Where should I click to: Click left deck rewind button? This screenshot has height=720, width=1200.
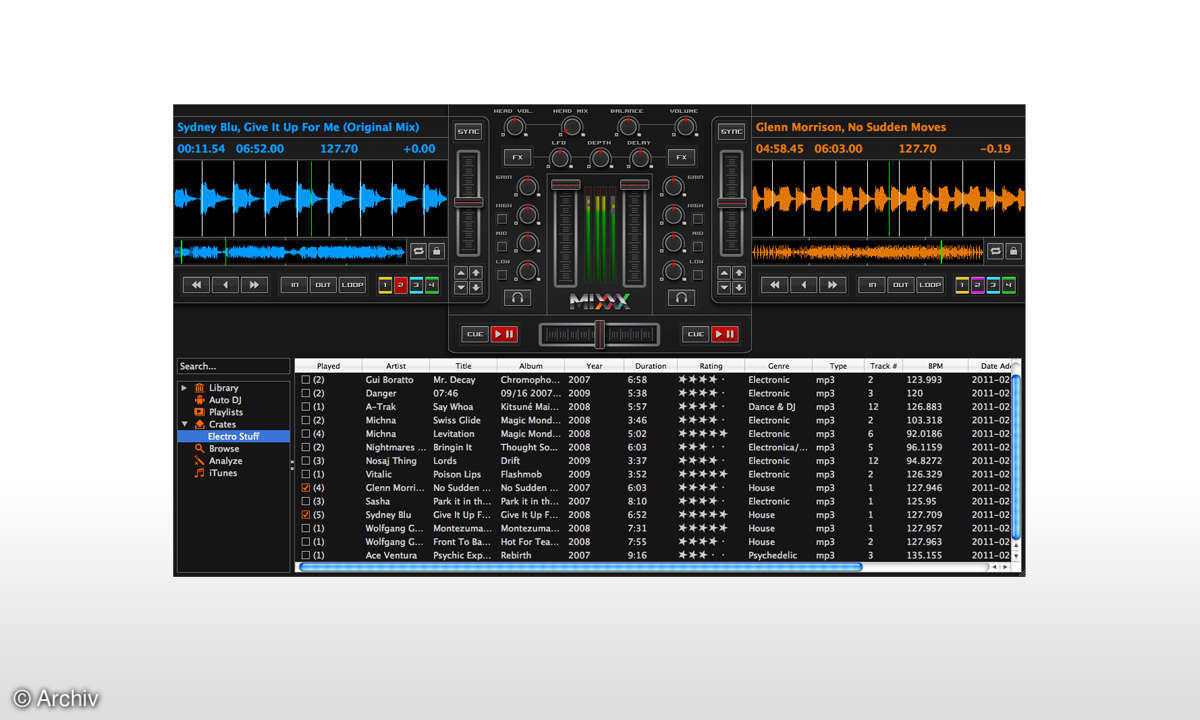[x=196, y=285]
